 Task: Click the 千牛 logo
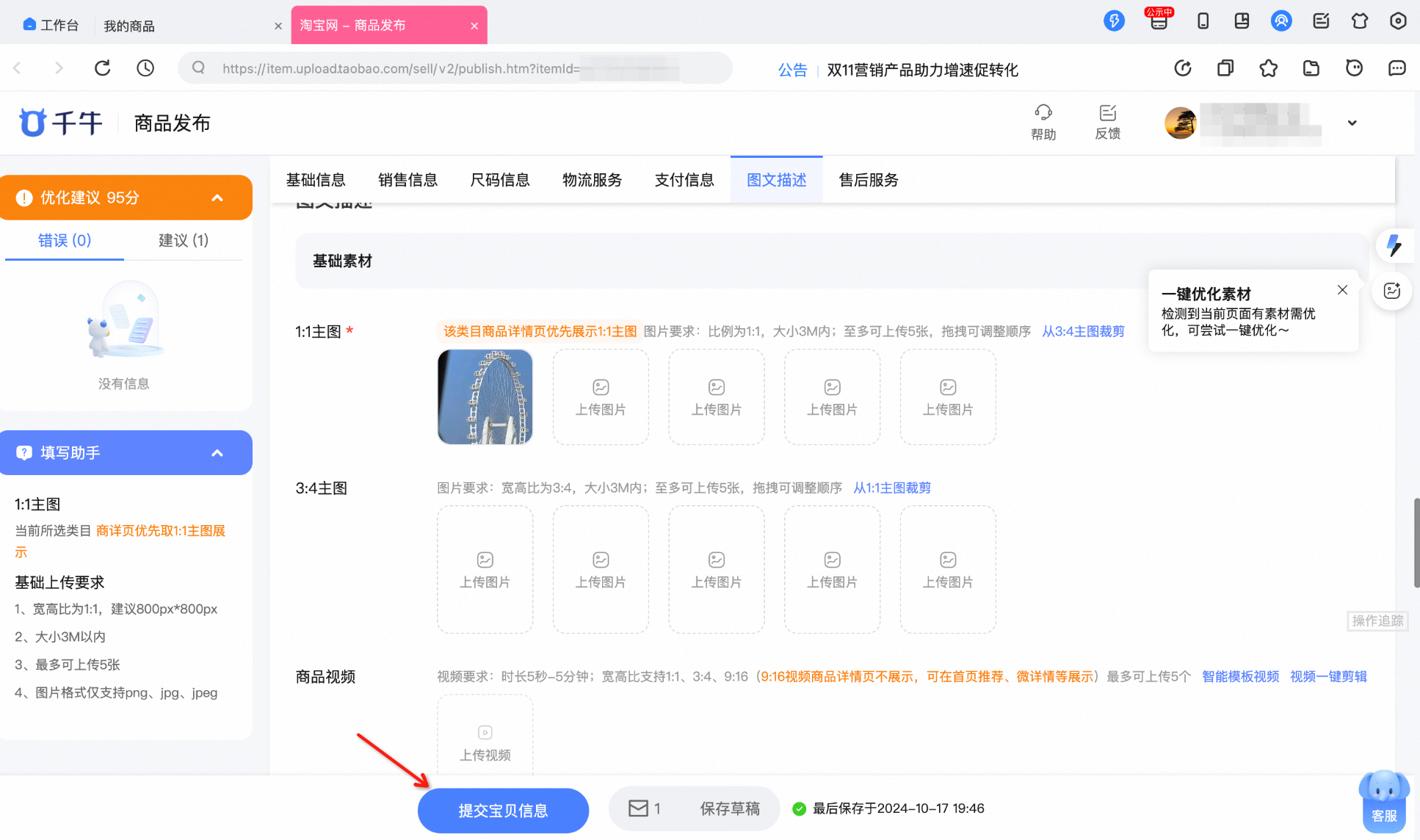pyautogui.click(x=60, y=123)
